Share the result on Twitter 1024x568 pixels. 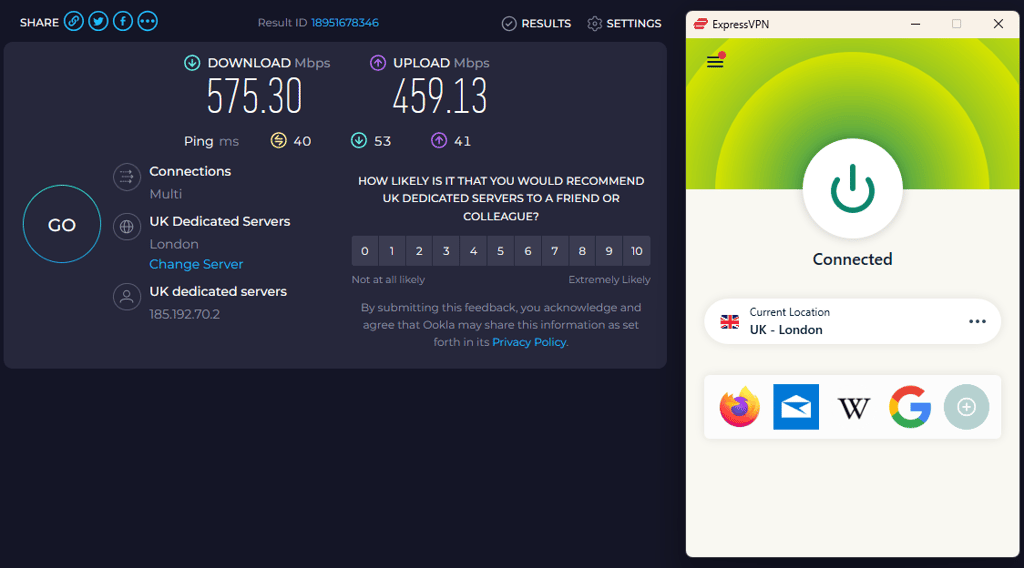(x=99, y=22)
